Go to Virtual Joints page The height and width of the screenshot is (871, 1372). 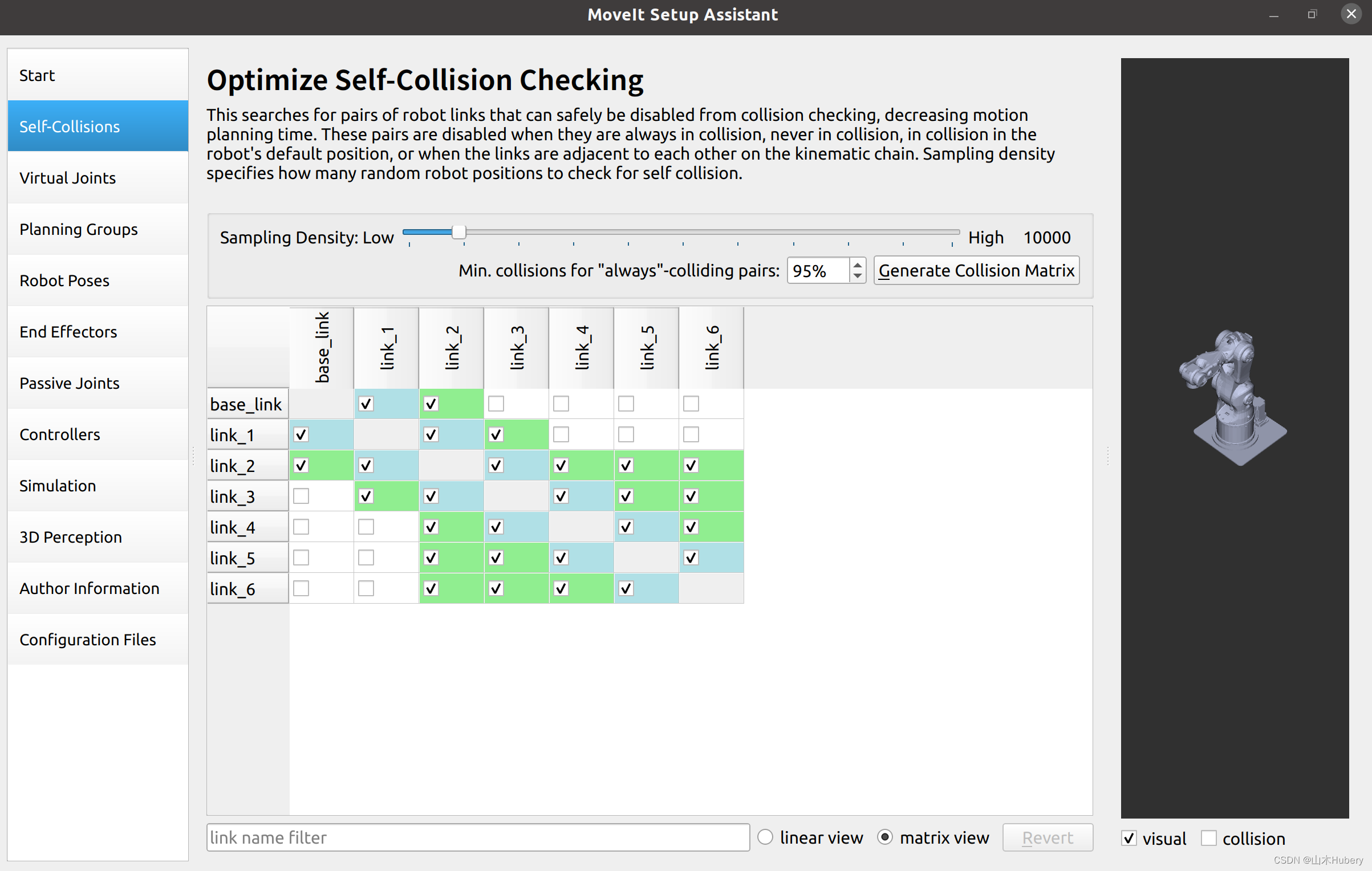coord(98,178)
